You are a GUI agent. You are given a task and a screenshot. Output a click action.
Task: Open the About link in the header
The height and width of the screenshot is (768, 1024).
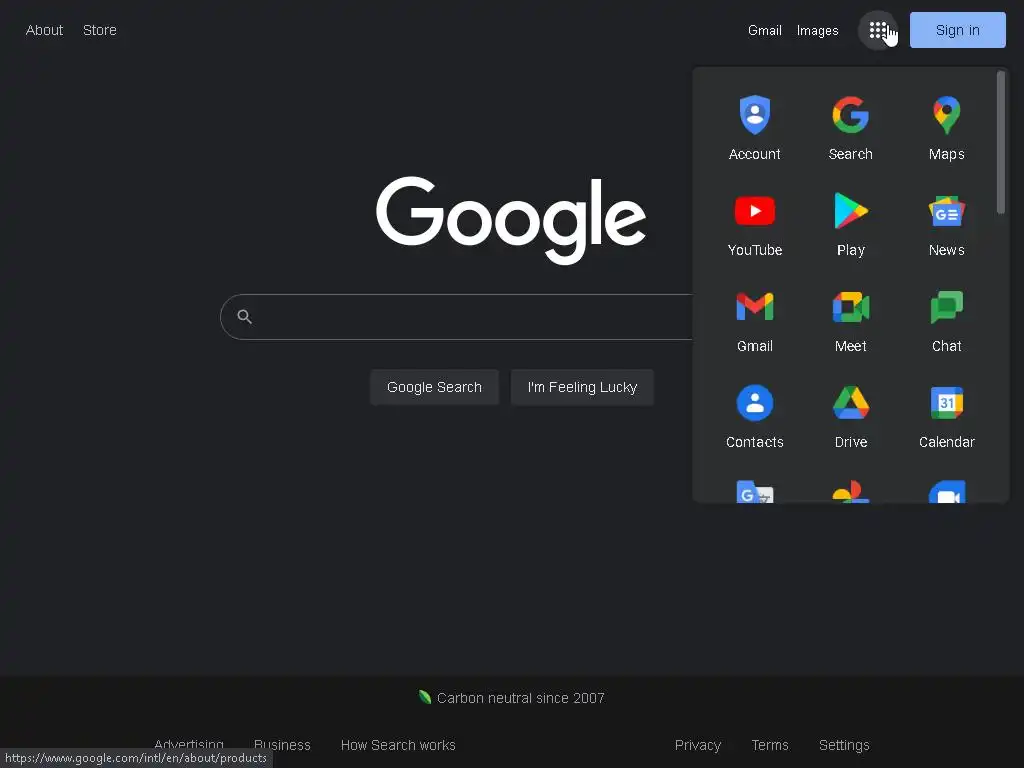coord(44,30)
